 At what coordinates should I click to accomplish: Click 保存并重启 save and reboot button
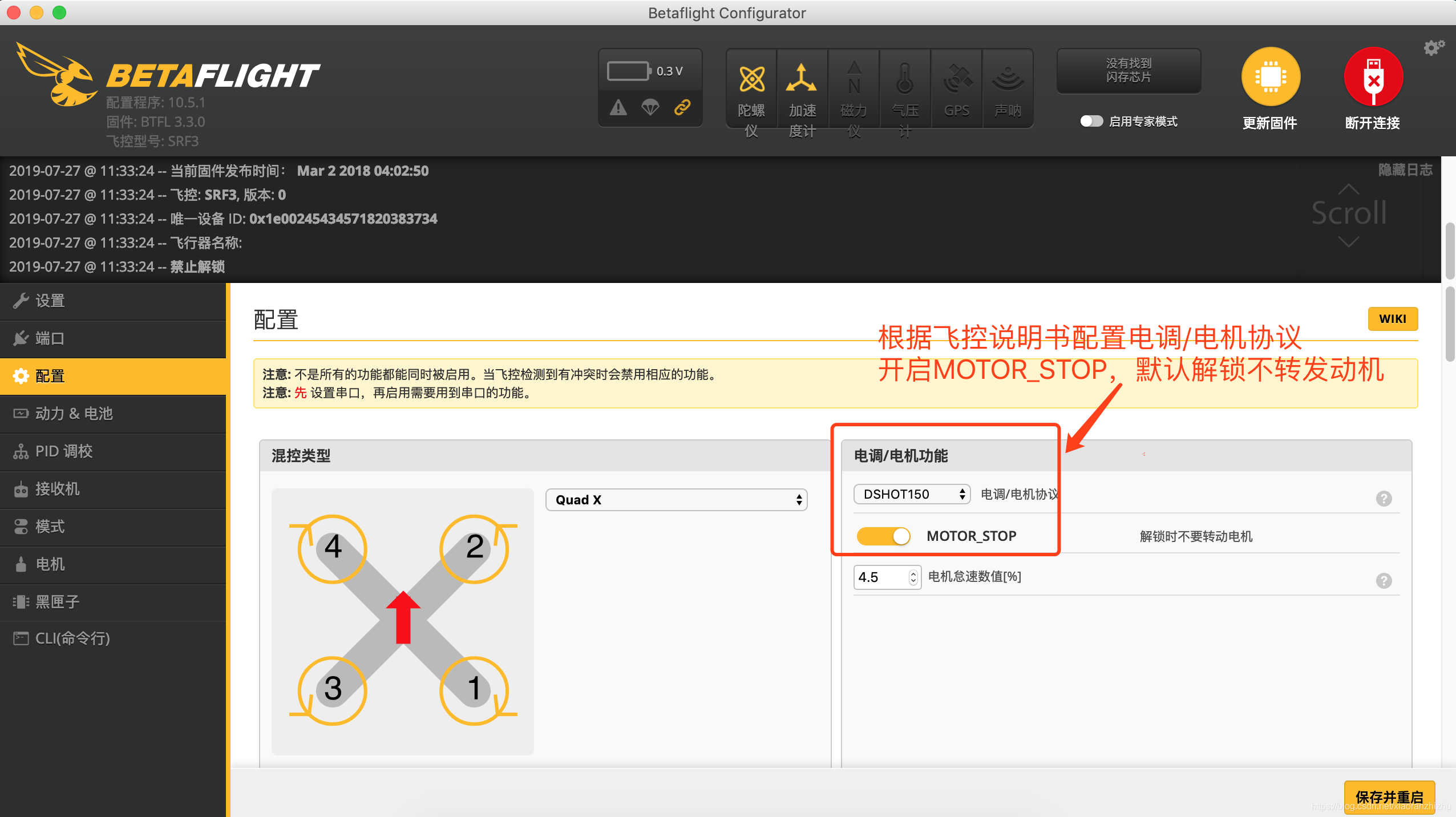click(1389, 797)
